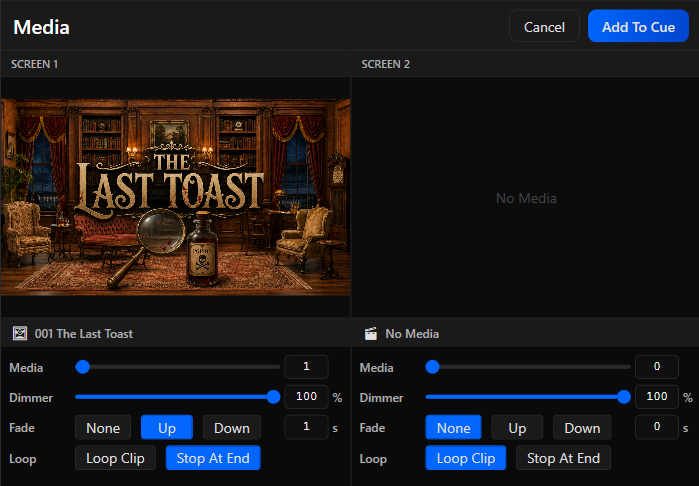Enable Loop Clip for Screen 2
Viewport: 699px width, 486px height.
tap(466, 458)
